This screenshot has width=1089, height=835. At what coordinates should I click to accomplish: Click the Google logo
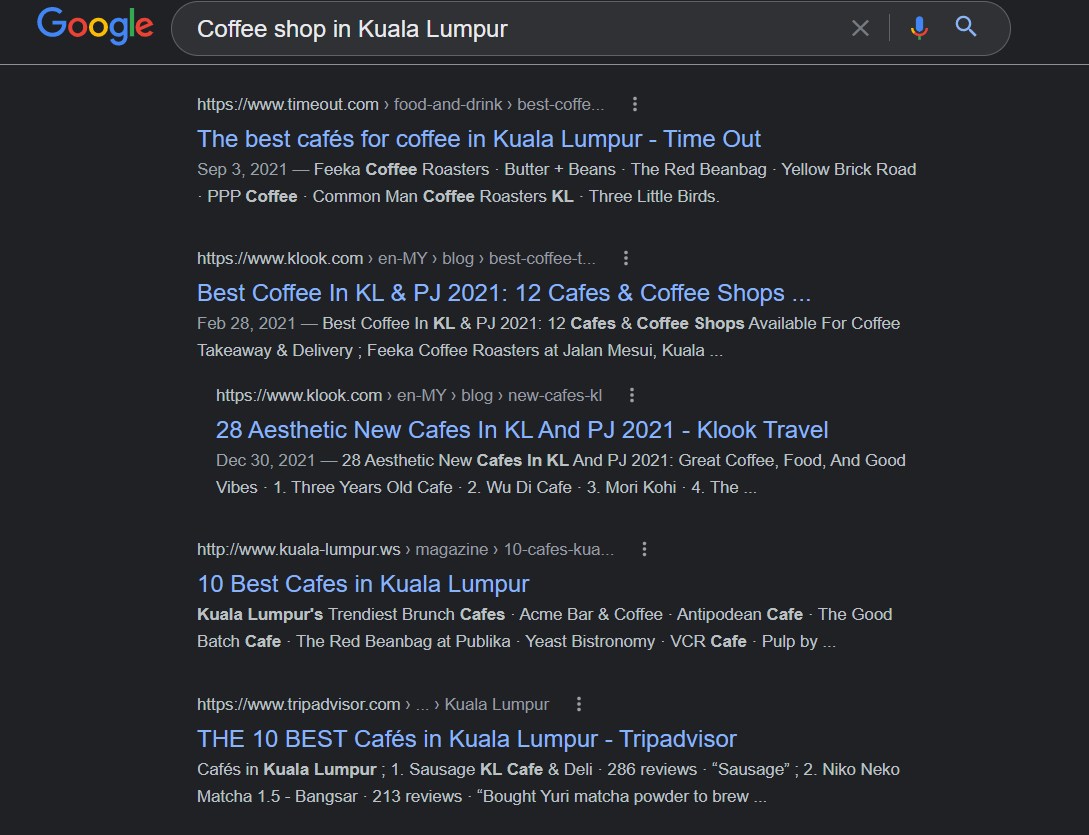click(x=95, y=26)
